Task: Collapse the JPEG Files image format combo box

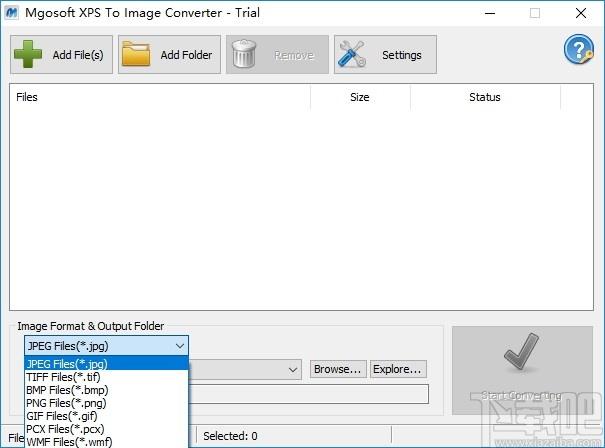Action: pos(106,346)
